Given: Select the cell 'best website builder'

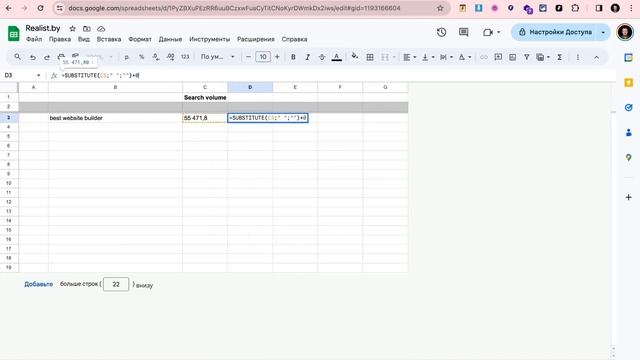Looking at the screenshot, I should click(x=115, y=118).
